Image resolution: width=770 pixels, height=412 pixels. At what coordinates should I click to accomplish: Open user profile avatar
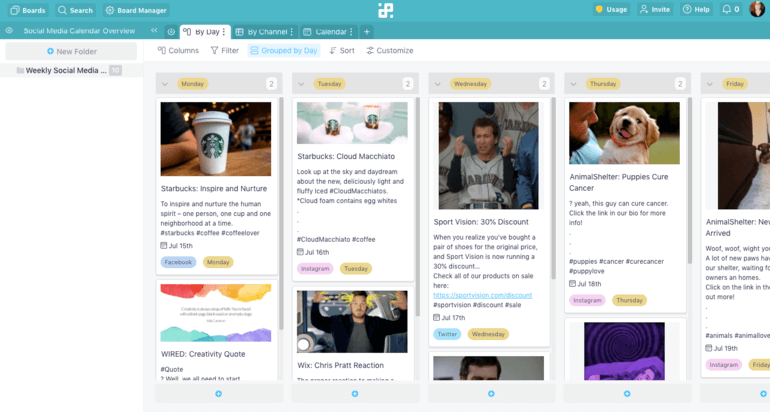pos(757,9)
